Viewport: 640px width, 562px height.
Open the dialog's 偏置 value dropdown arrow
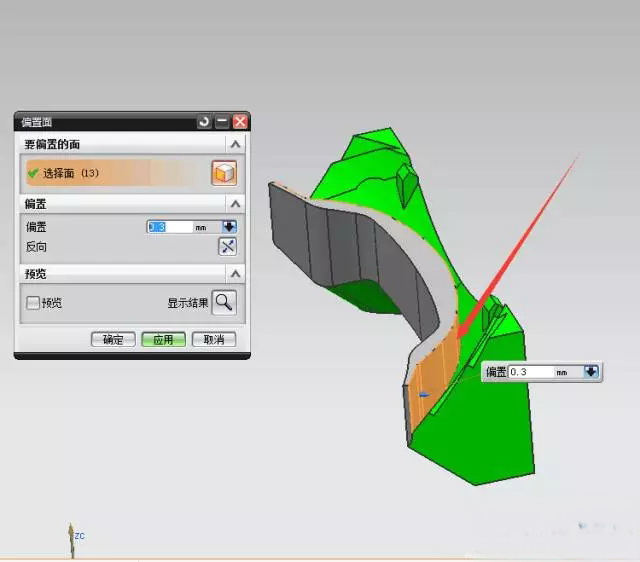[x=229, y=227]
